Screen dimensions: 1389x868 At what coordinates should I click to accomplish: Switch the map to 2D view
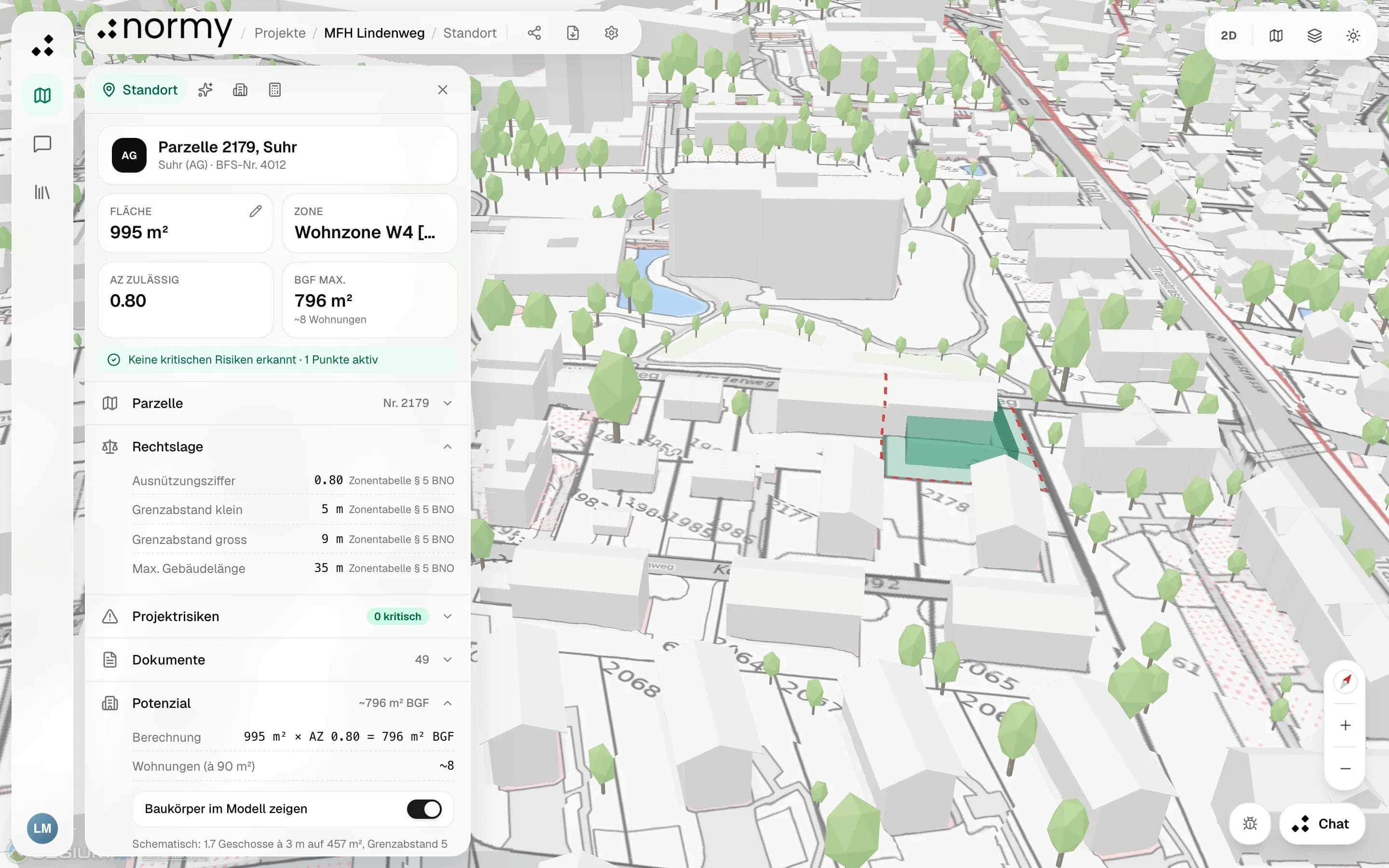[1228, 36]
